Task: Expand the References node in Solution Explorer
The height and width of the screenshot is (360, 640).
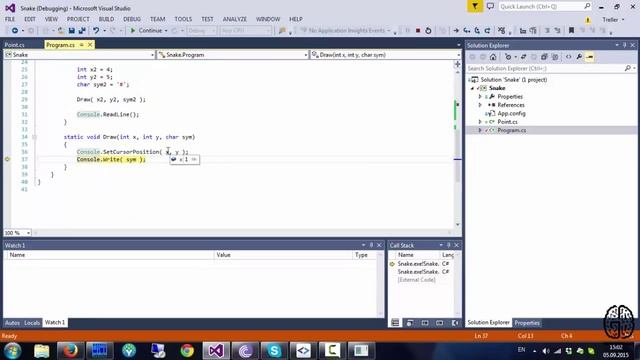Action: (480, 105)
